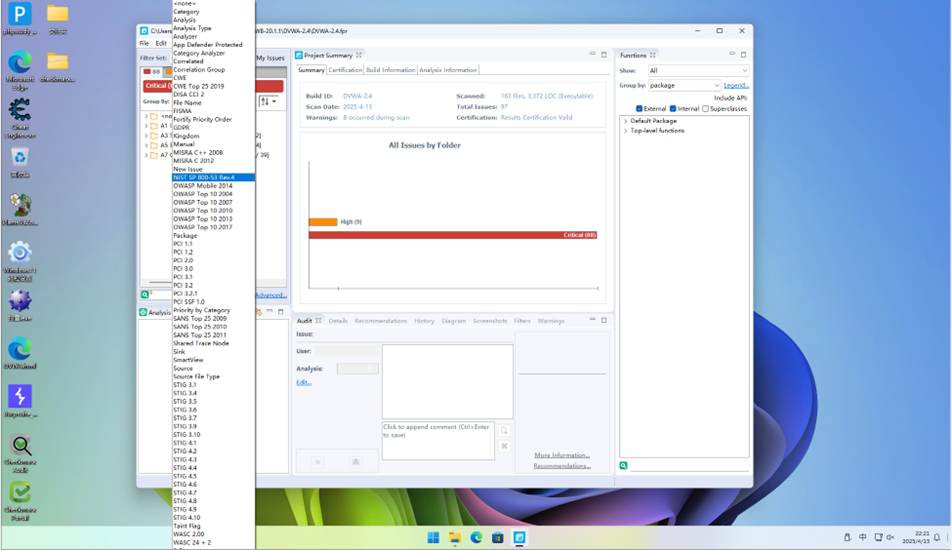Click the add comment icon beside the comment box
Screen dimensions: 952x550
point(505,430)
